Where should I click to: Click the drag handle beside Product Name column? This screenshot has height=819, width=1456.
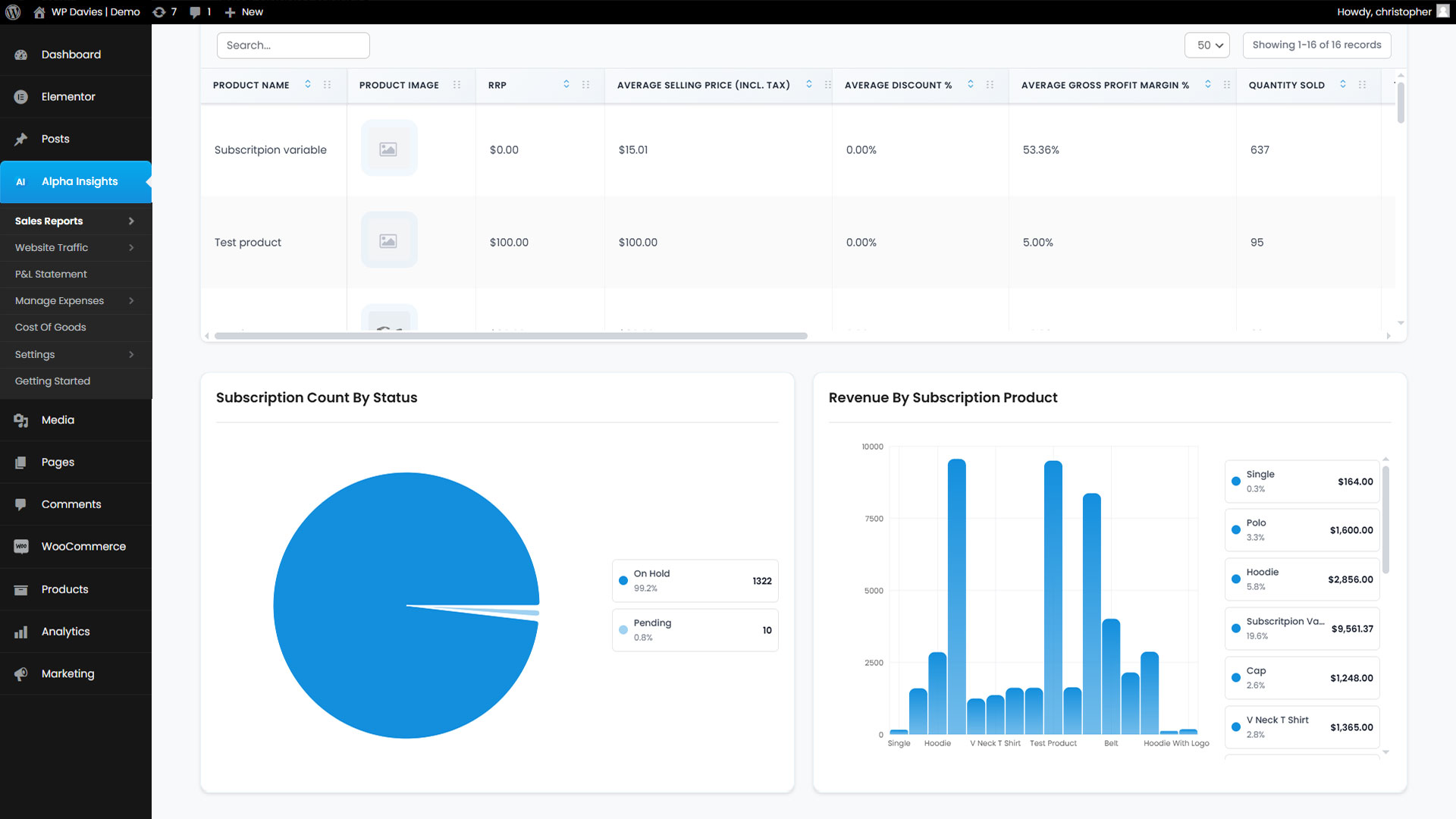[327, 85]
